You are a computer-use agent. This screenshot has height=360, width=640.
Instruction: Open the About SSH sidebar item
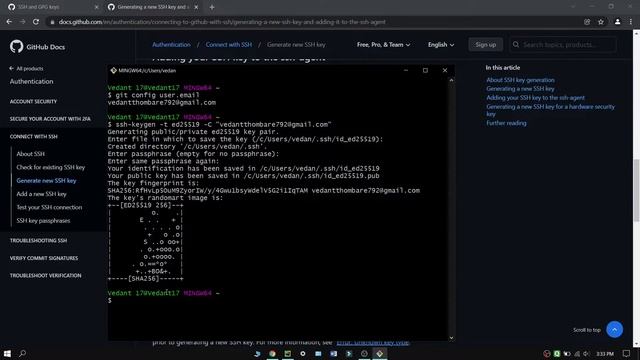coord(31,154)
